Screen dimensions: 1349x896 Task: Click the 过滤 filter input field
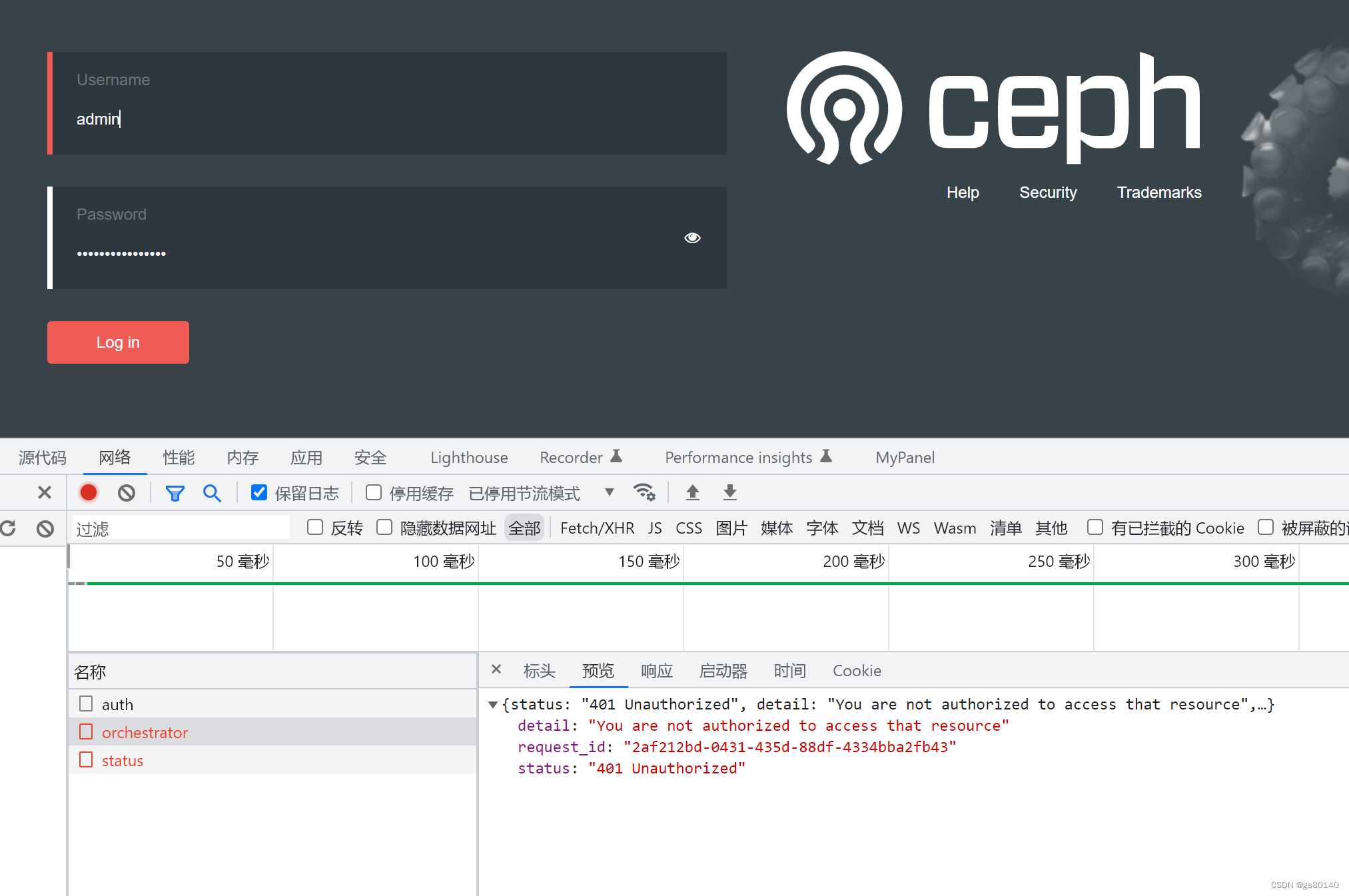pos(180,528)
